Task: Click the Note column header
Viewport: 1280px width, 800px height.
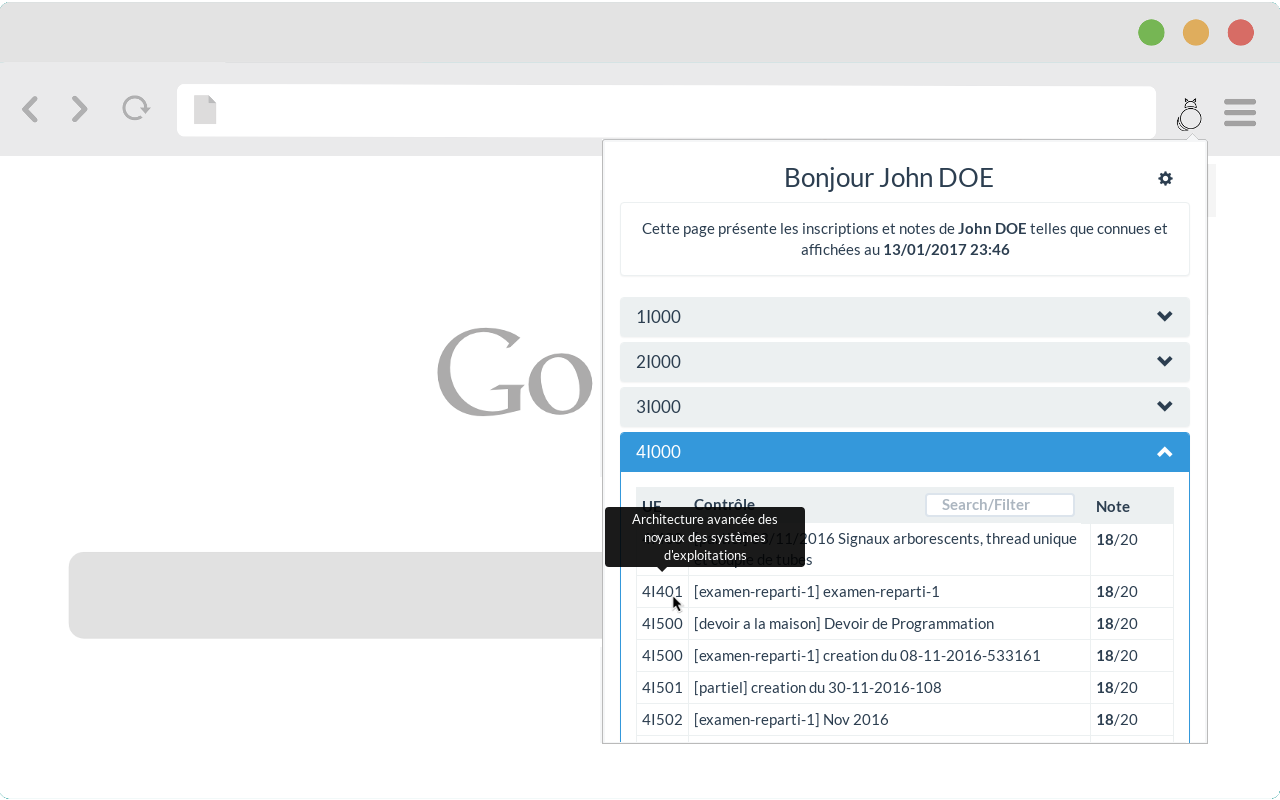Action: 1113,506
